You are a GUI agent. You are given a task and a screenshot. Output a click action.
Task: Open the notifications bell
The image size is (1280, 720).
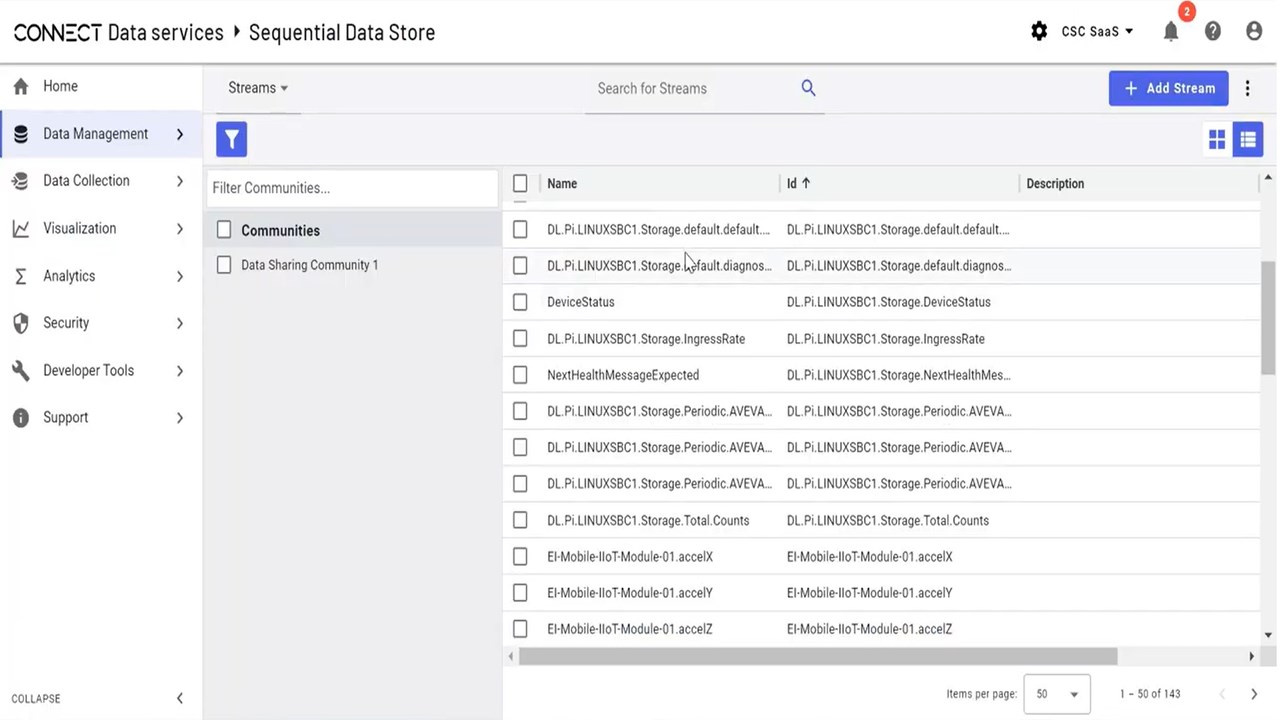pyautogui.click(x=1171, y=32)
